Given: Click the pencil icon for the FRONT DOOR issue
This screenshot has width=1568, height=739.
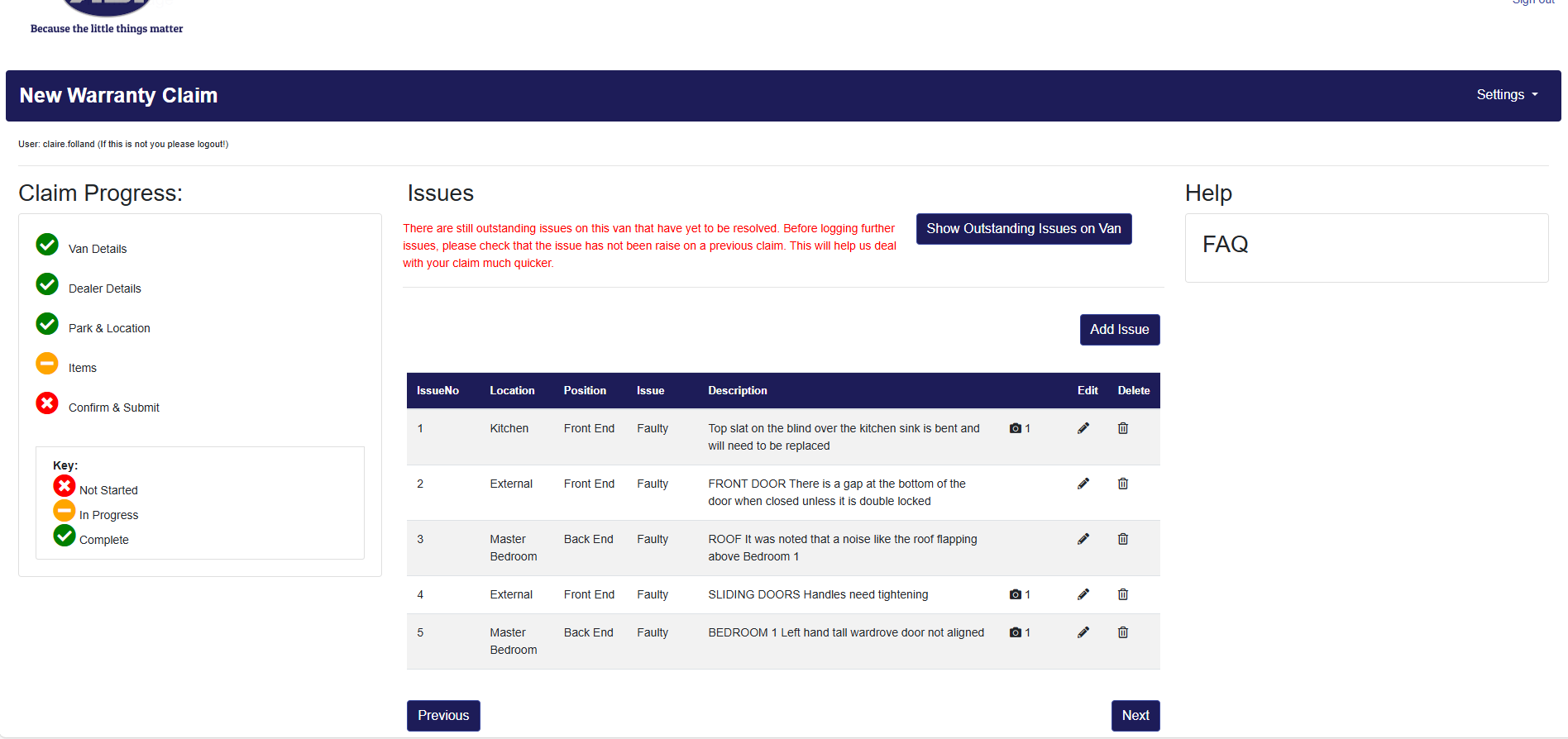Looking at the screenshot, I should click(1083, 484).
